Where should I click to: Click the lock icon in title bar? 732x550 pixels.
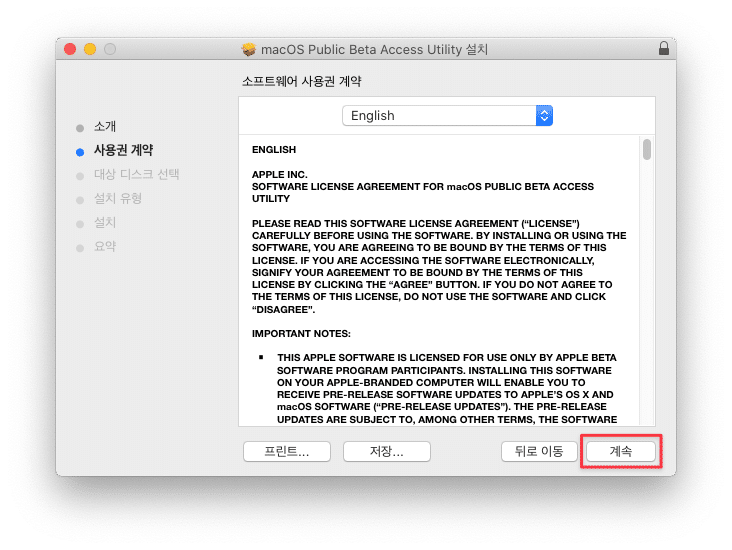pyautogui.click(x=663, y=48)
